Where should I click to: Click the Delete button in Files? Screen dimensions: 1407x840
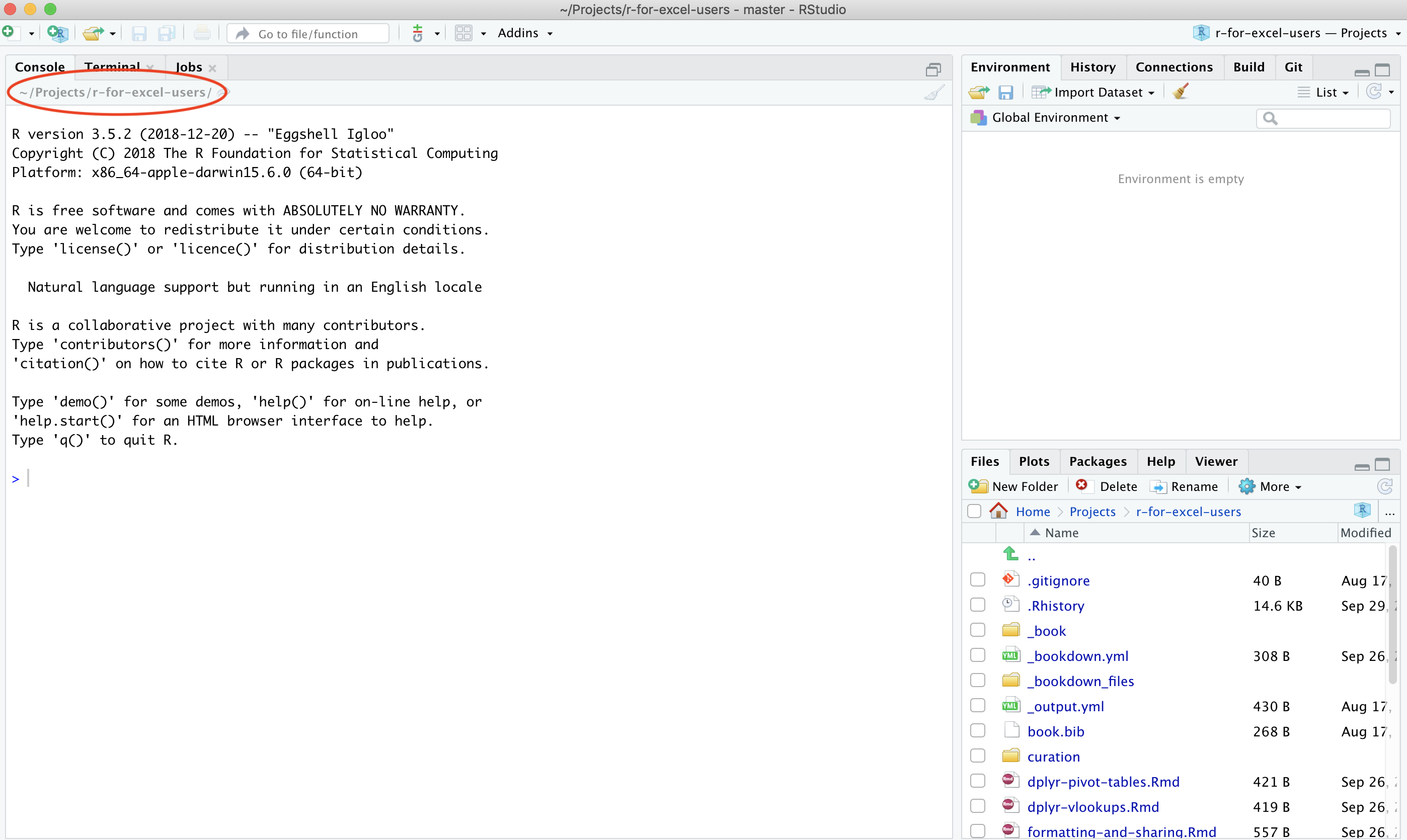click(x=1107, y=487)
